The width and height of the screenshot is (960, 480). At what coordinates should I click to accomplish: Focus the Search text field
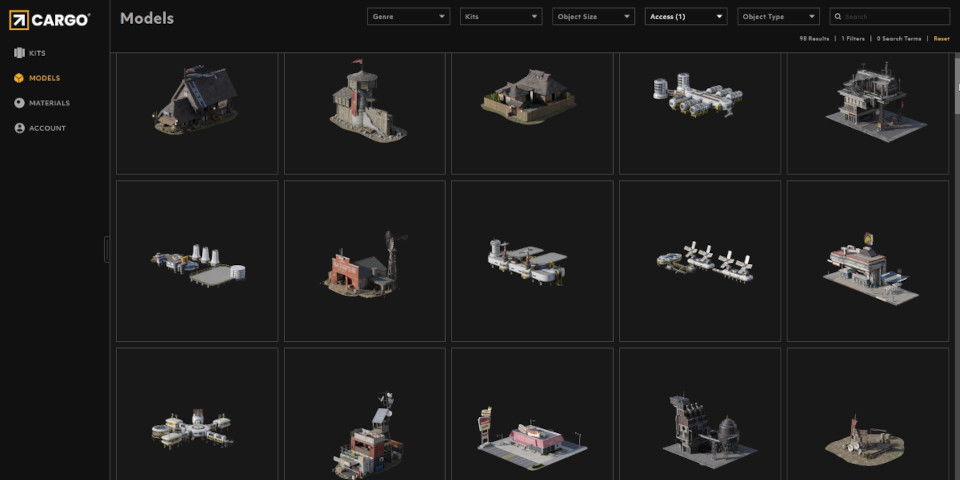coord(895,17)
